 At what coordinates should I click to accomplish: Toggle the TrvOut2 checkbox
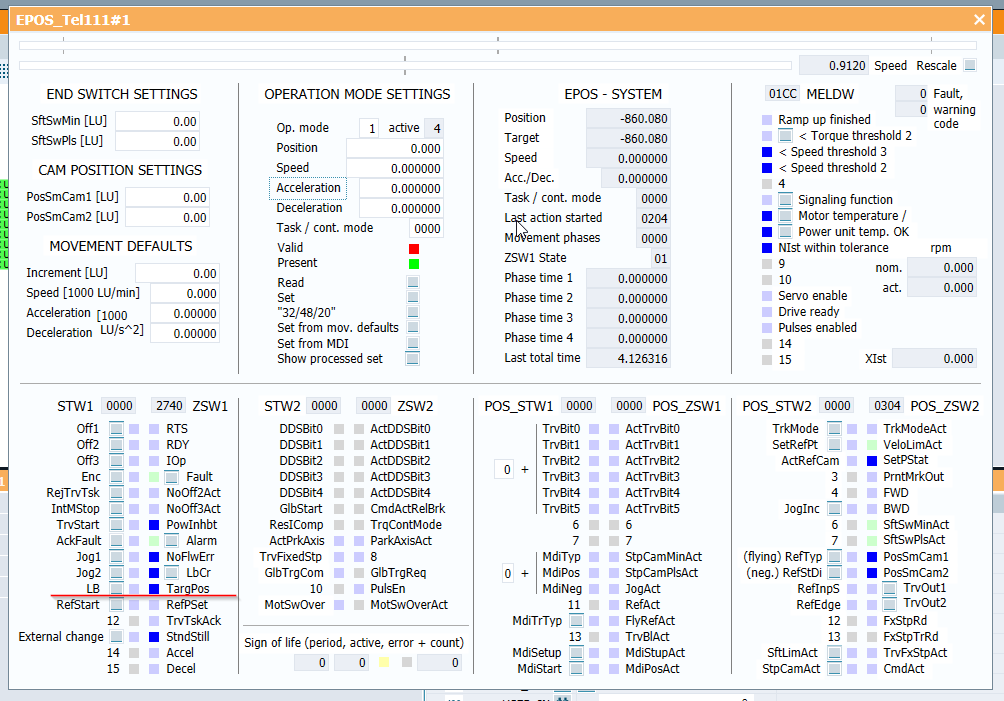(x=889, y=603)
